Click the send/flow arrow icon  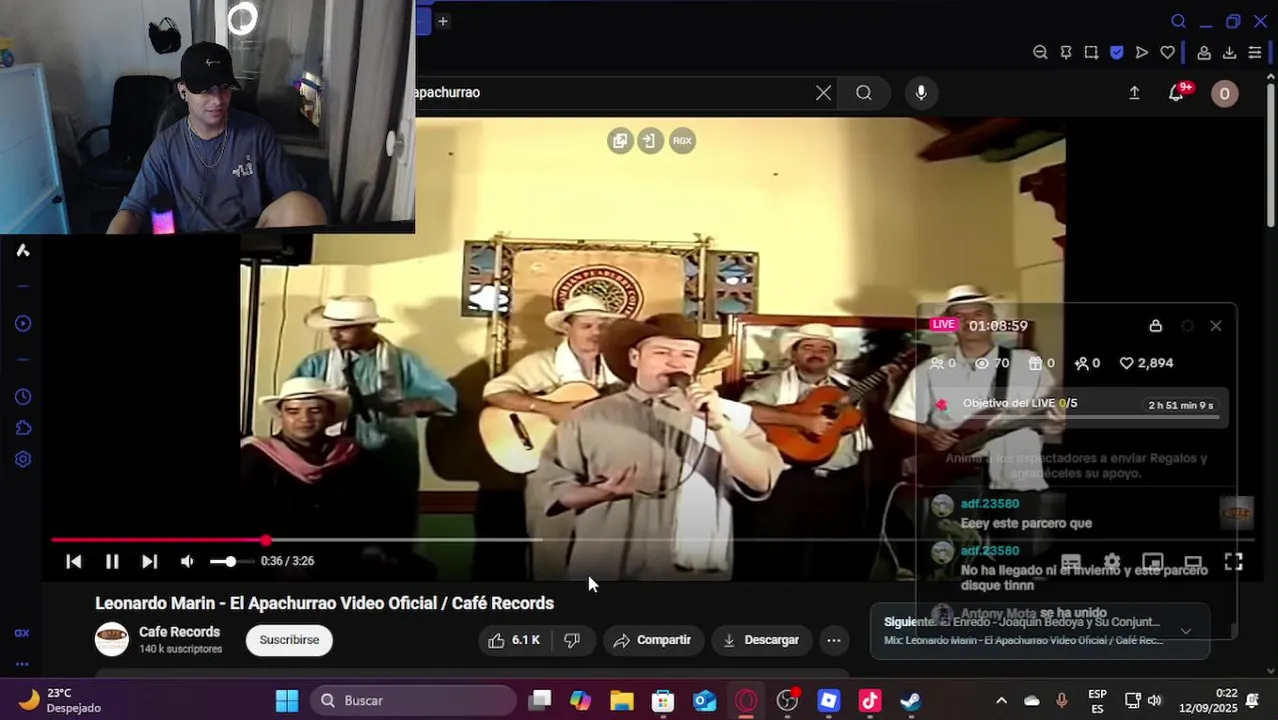click(1142, 53)
